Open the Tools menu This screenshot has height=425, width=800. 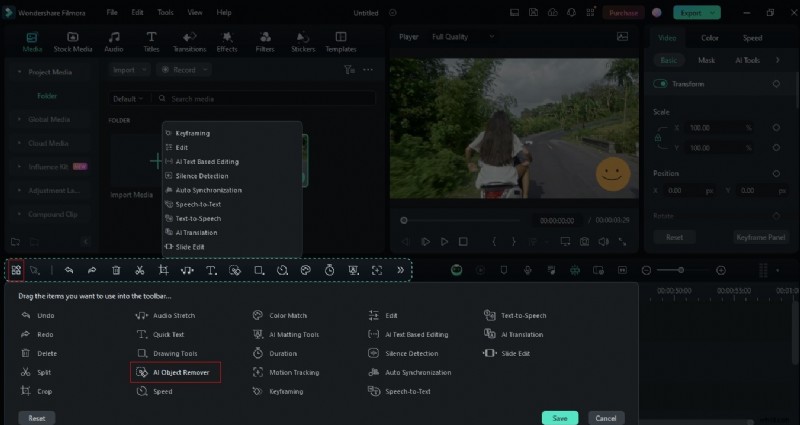165,12
